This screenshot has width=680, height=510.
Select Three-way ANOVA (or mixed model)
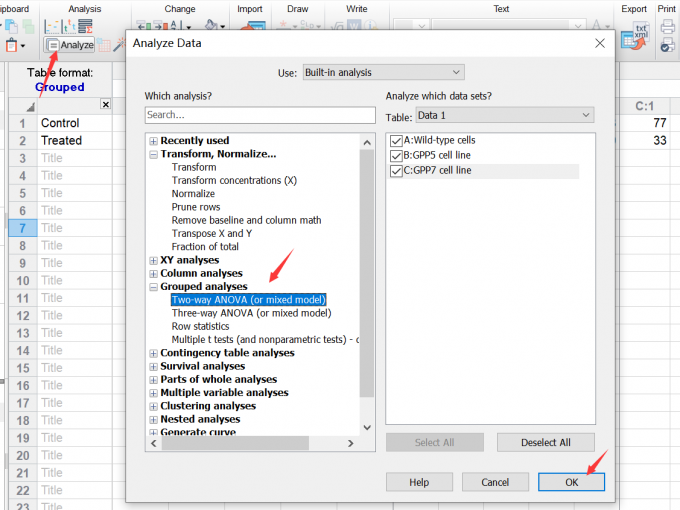pyautogui.click(x=251, y=313)
